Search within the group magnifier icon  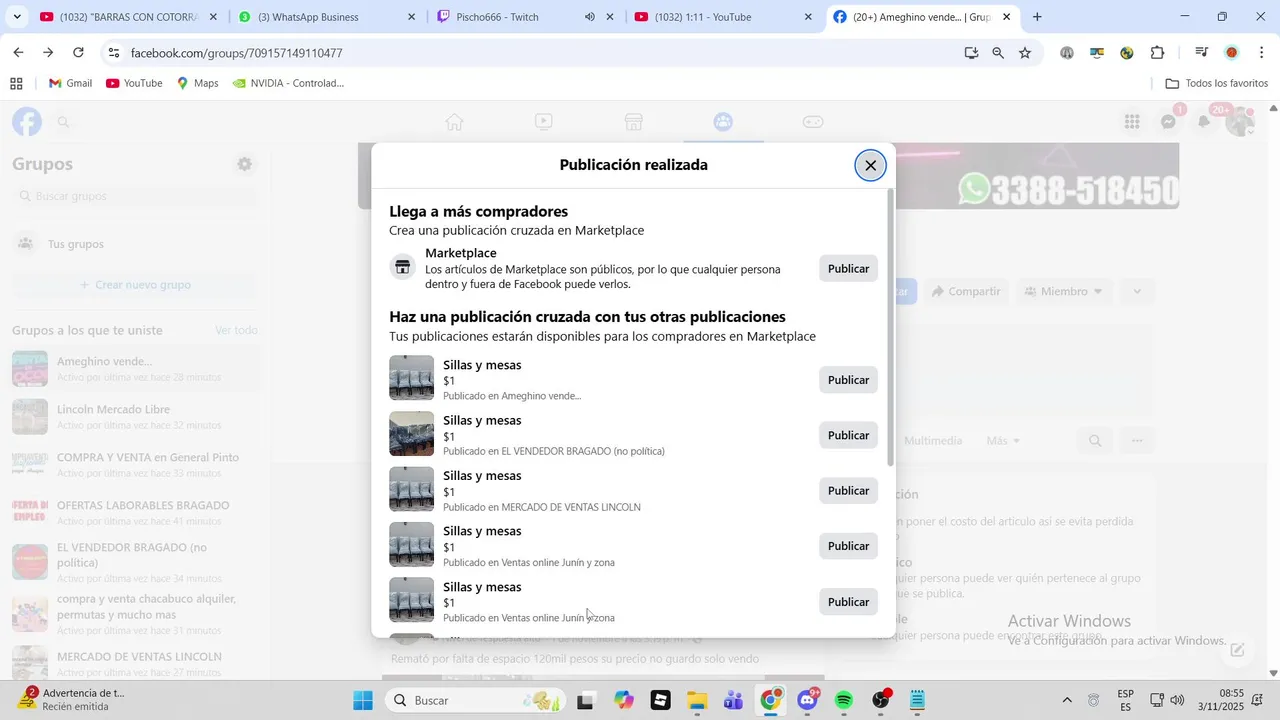pyautogui.click(x=1095, y=441)
